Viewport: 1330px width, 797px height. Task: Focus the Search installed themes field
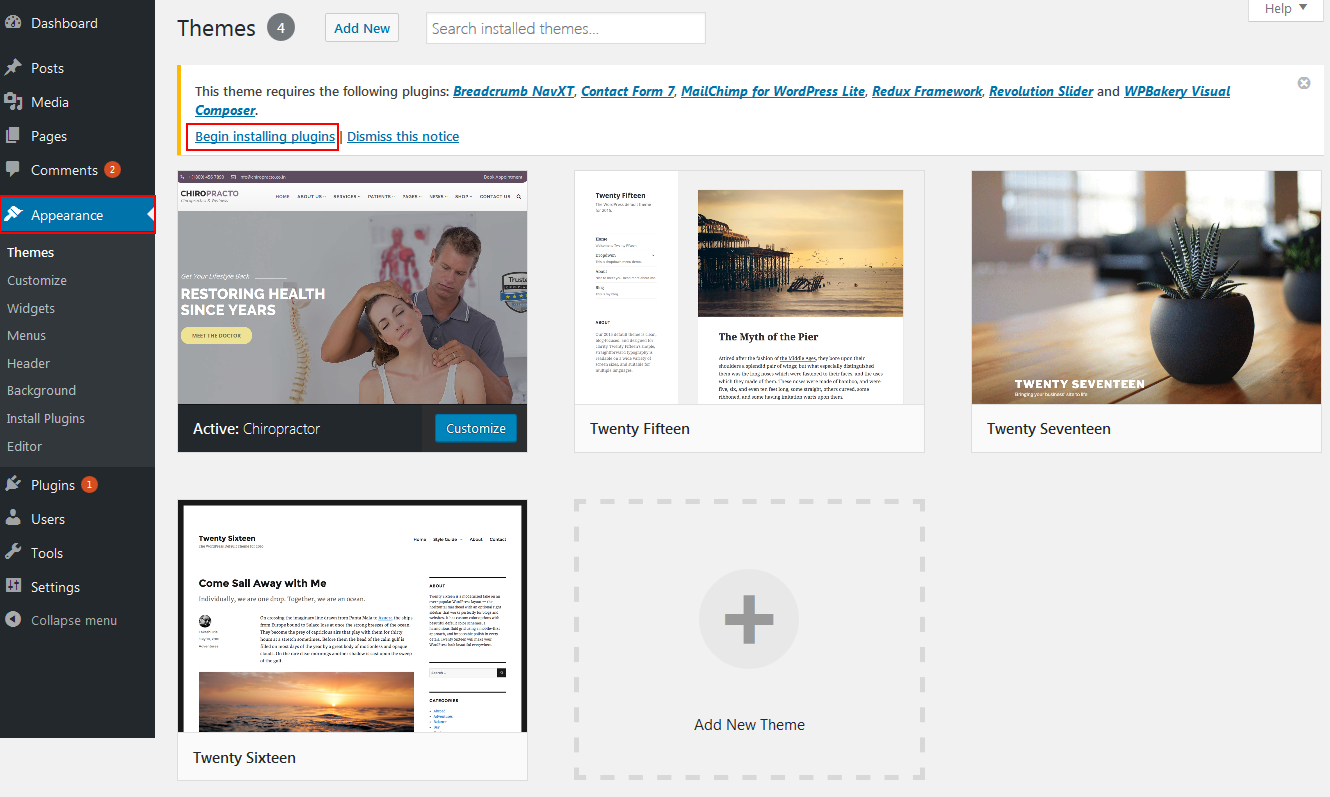pyautogui.click(x=565, y=28)
